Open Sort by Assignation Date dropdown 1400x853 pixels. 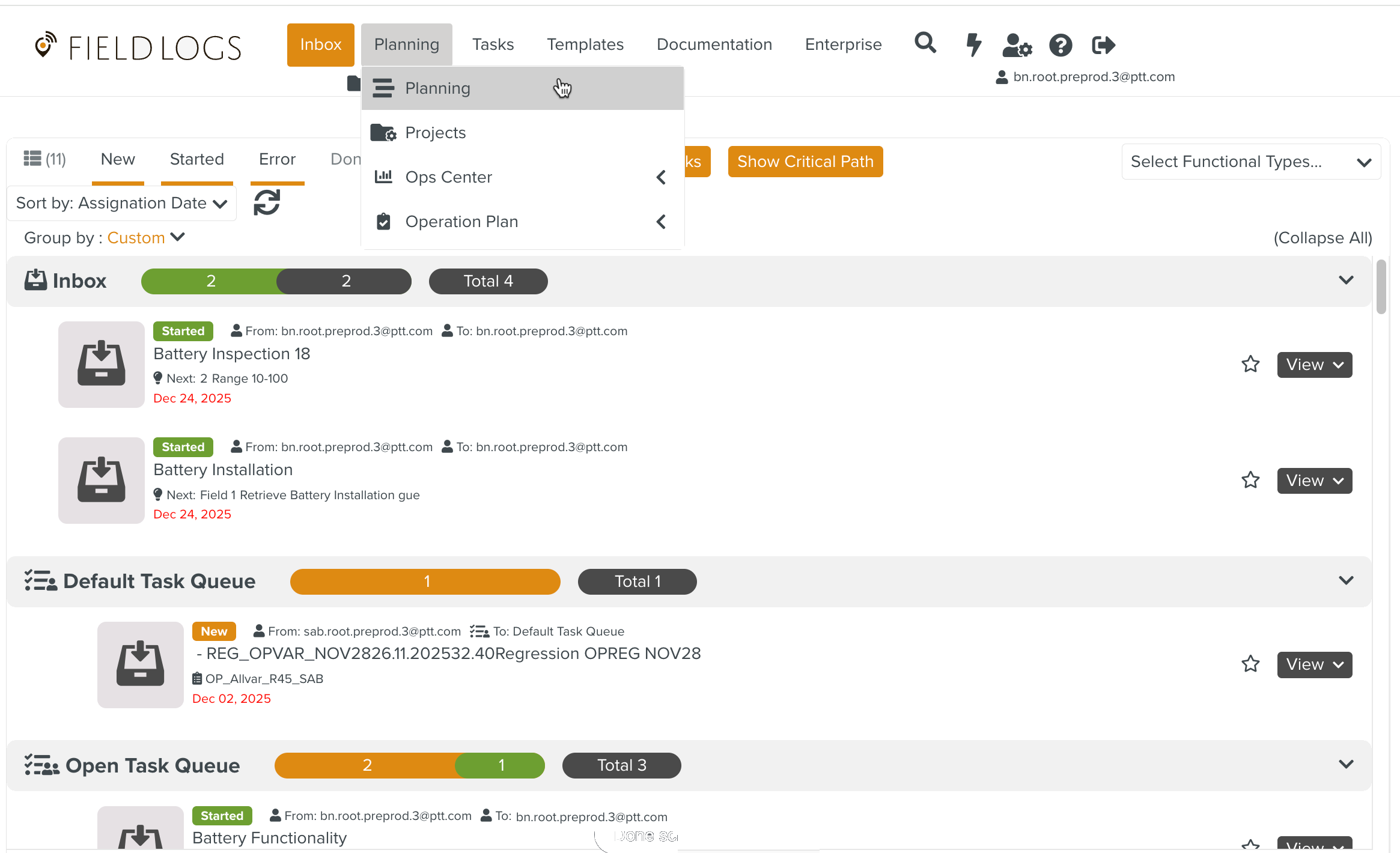point(121,203)
